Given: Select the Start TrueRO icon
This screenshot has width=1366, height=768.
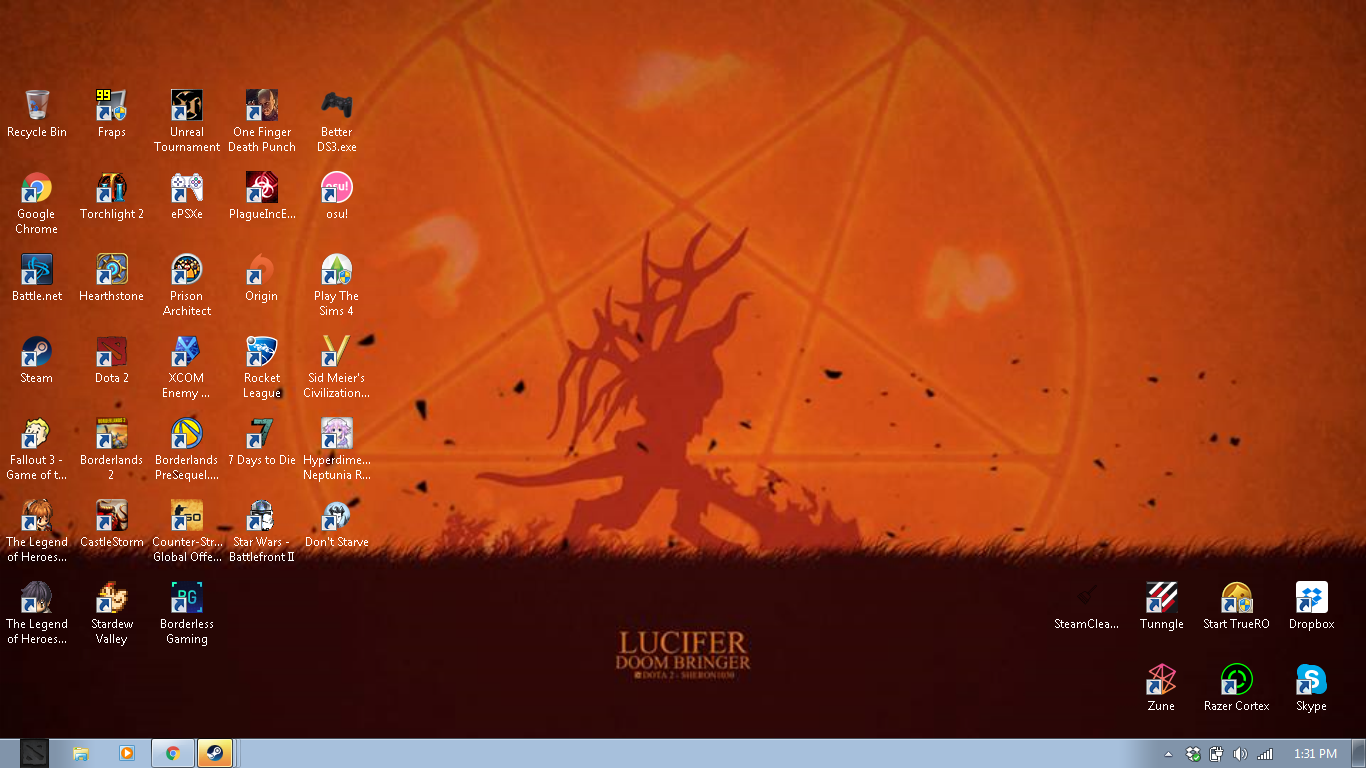Looking at the screenshot, I should (1236, 597).
